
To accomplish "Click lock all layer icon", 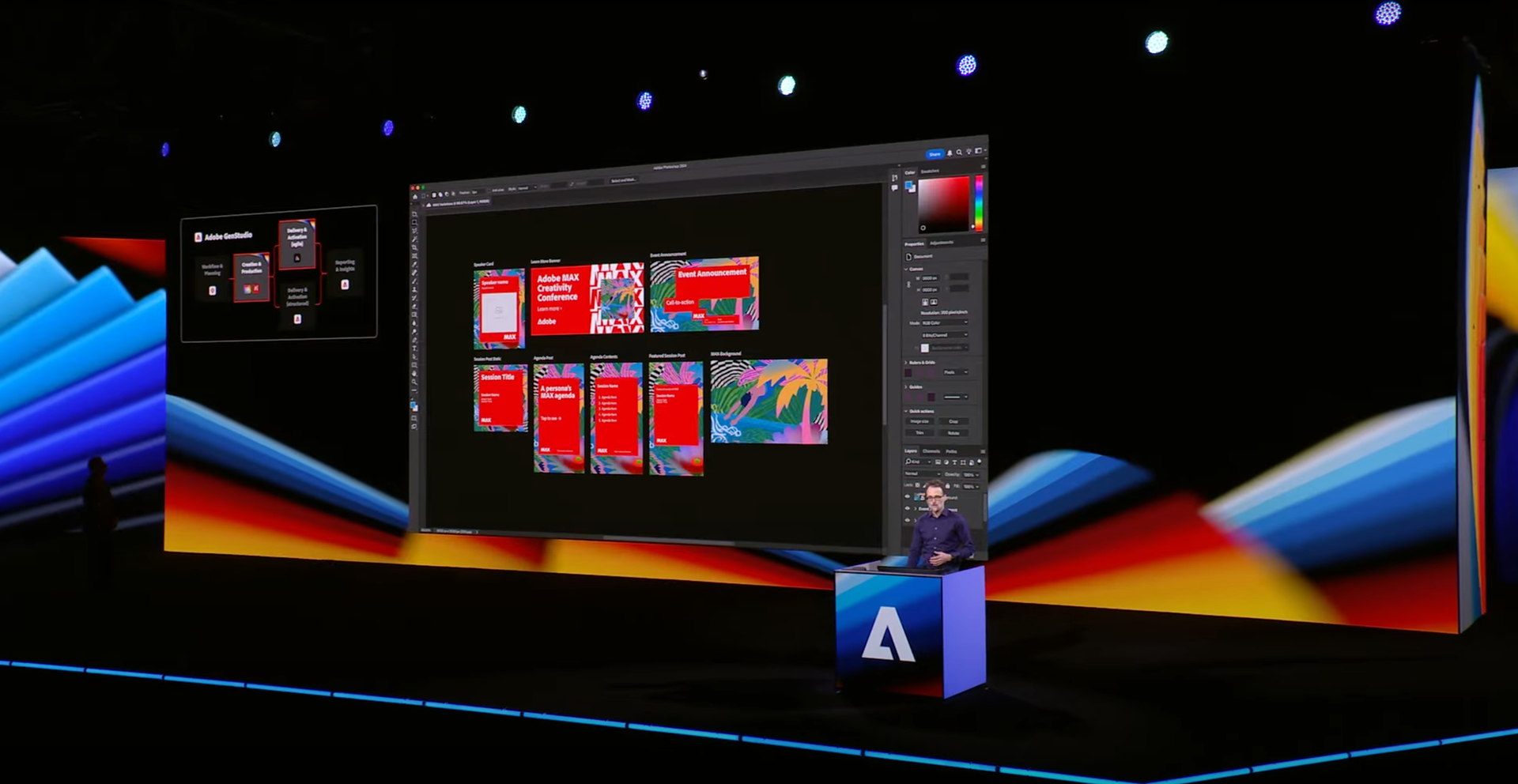I will pyautogui.click(x=948, y=486).
